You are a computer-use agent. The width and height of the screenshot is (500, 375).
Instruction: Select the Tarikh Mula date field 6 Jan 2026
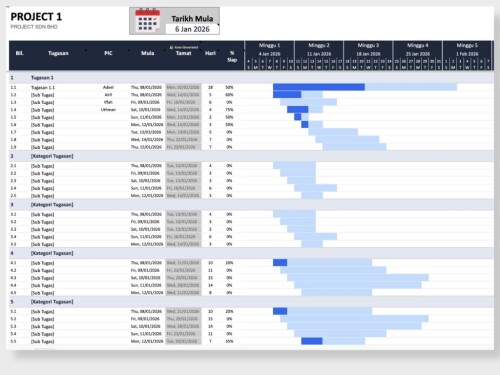click(x=192, y=29)
